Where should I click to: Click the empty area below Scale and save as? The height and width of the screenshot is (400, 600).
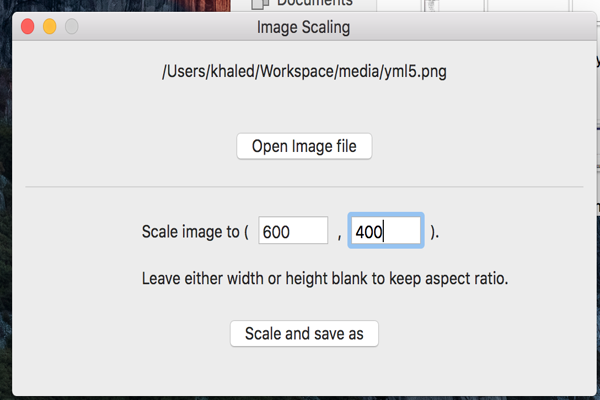coord(304,371)
